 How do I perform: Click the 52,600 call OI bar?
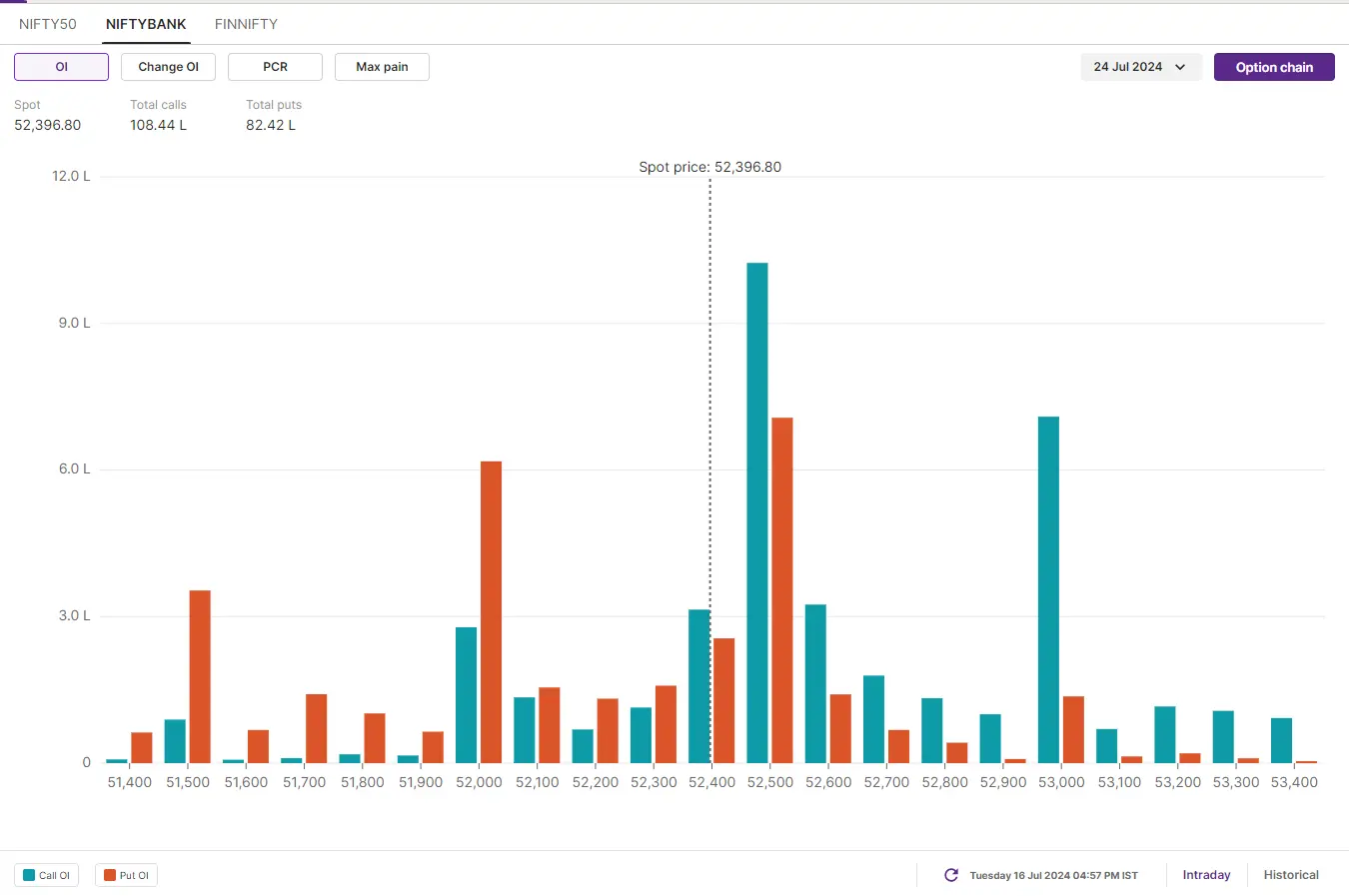[x=815, y=684]
